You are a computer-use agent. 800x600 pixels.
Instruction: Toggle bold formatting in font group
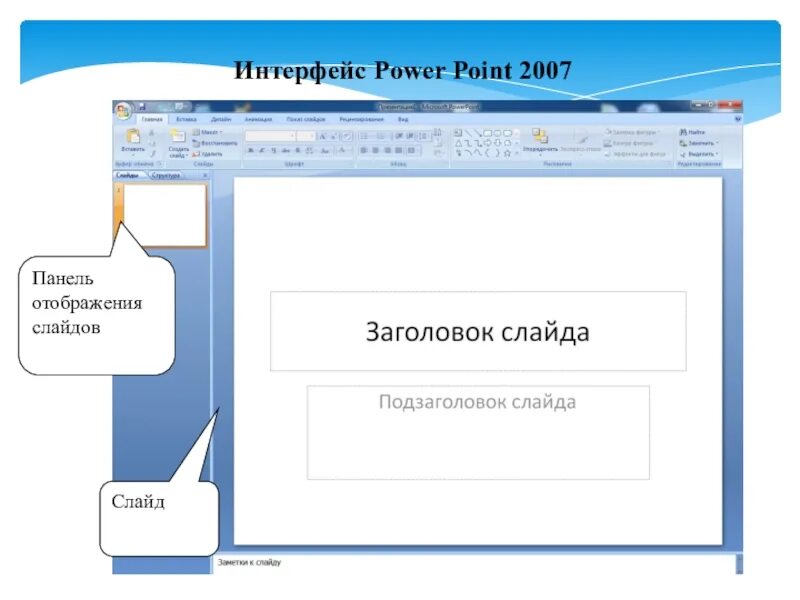[251, 151]
